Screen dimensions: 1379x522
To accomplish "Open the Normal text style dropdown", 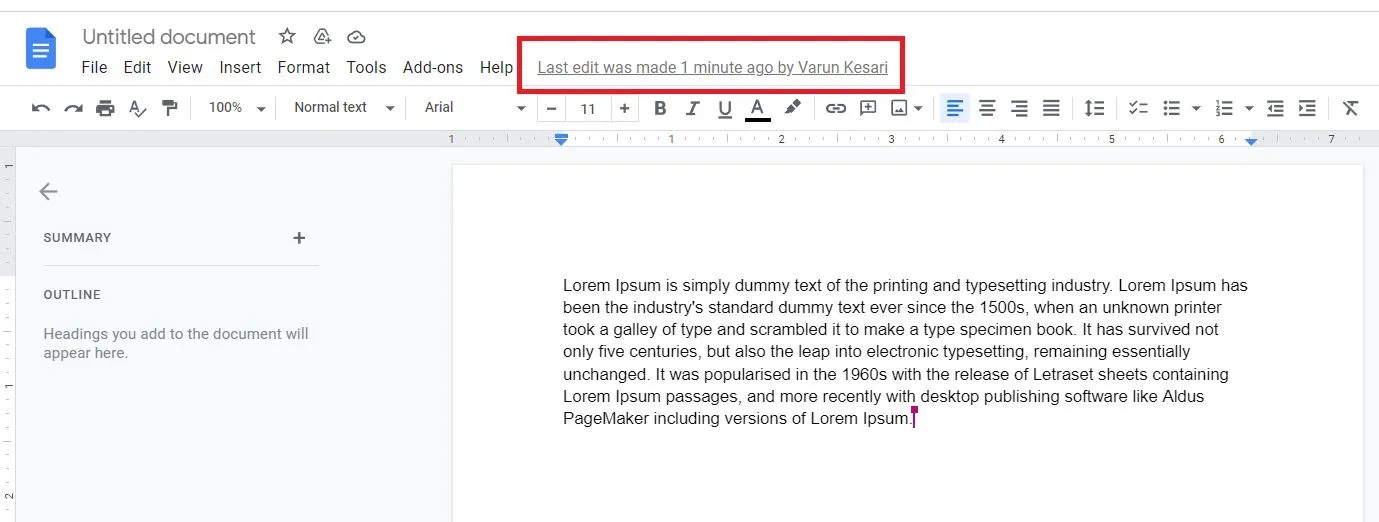I will [343, 108].
